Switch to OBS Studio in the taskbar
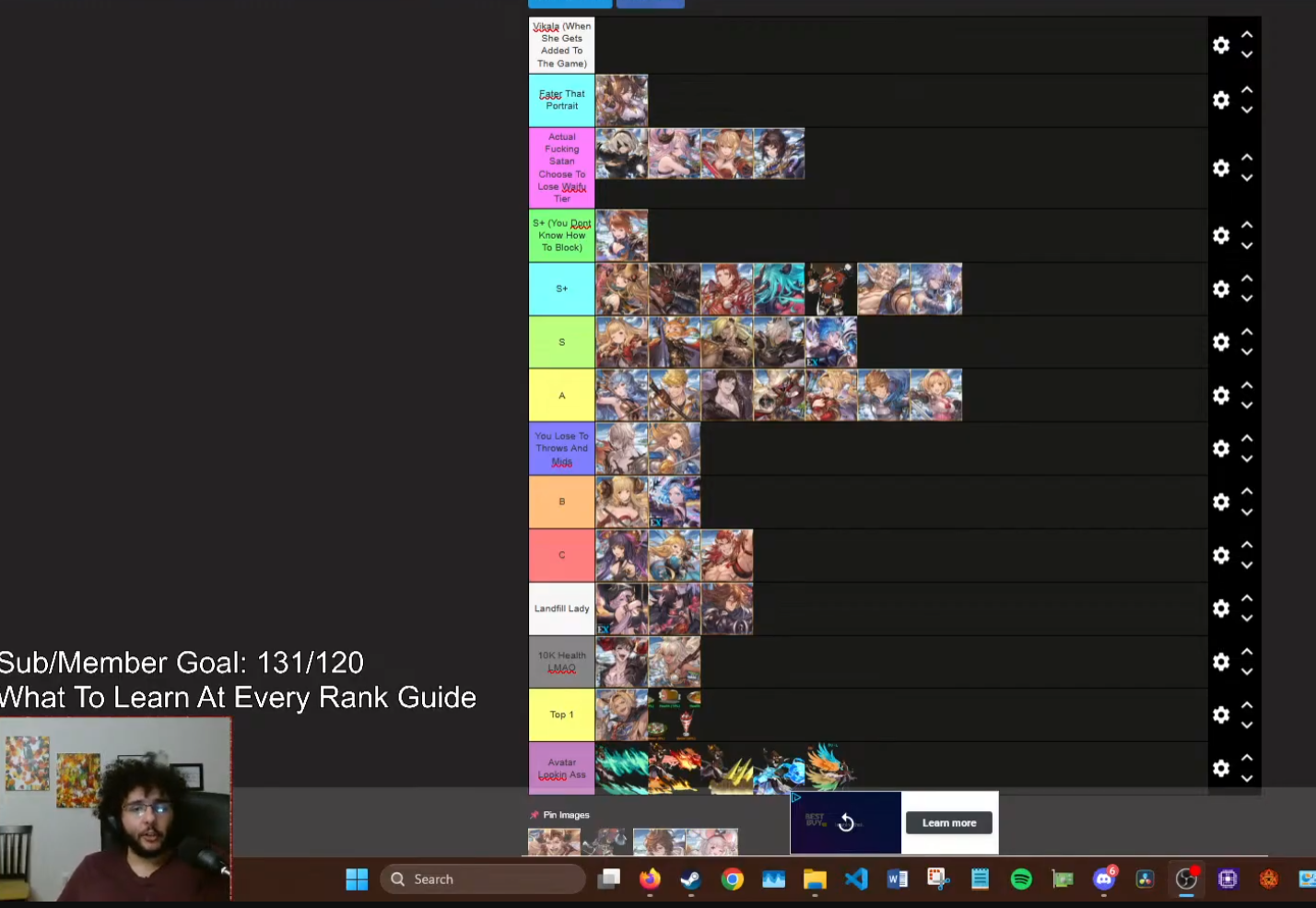Screen dimensions: 1316x908 click(x=1186, y=879)
